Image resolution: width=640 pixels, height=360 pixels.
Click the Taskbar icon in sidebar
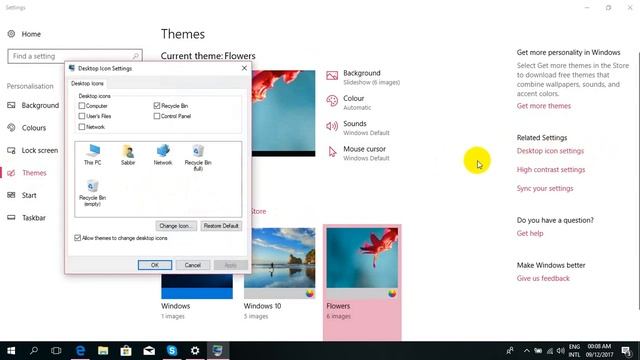[11, 218]
